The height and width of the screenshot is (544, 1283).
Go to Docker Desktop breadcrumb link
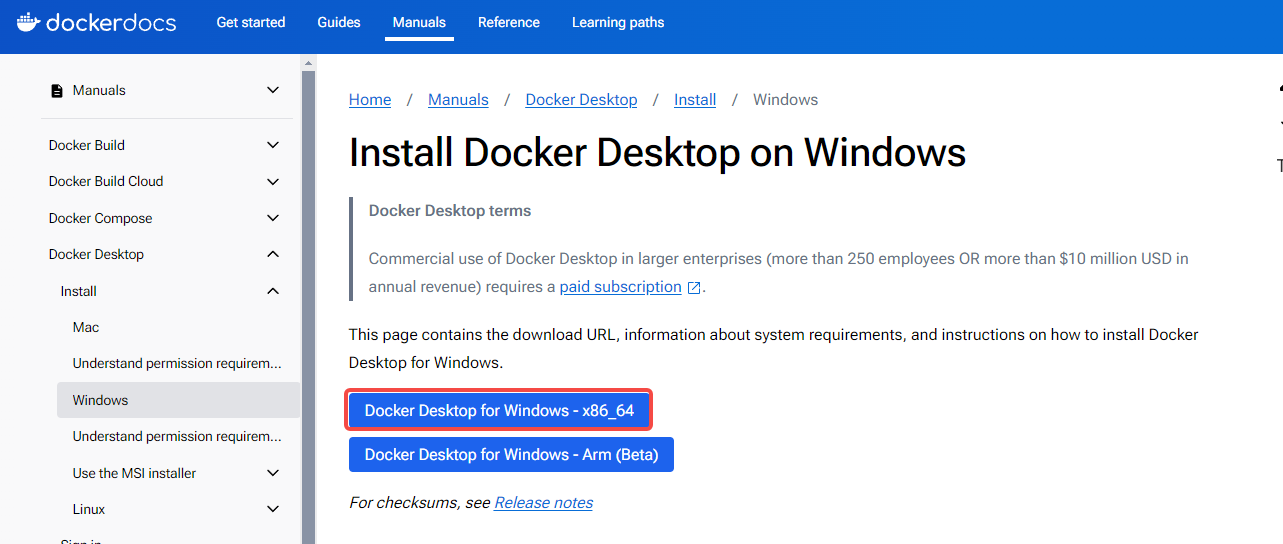click(x=581, y=100)
